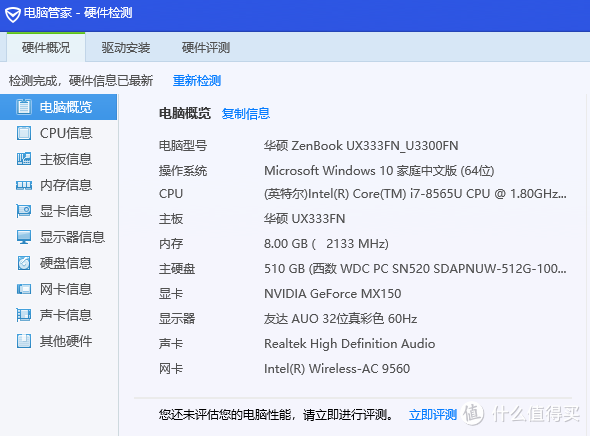Switch to the 驱动安装 tab
The width and height of the screenshot is (590, 436).
(126, 48)
